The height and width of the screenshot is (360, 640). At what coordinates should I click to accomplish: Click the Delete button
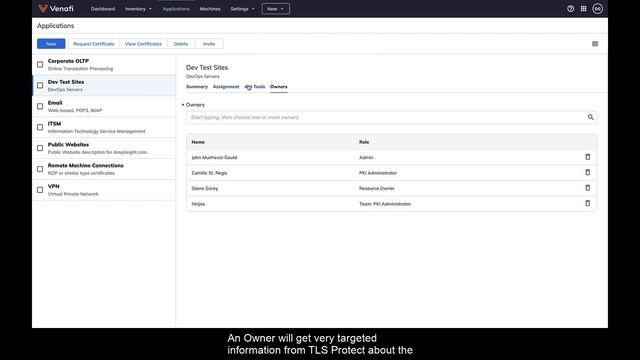181,44
